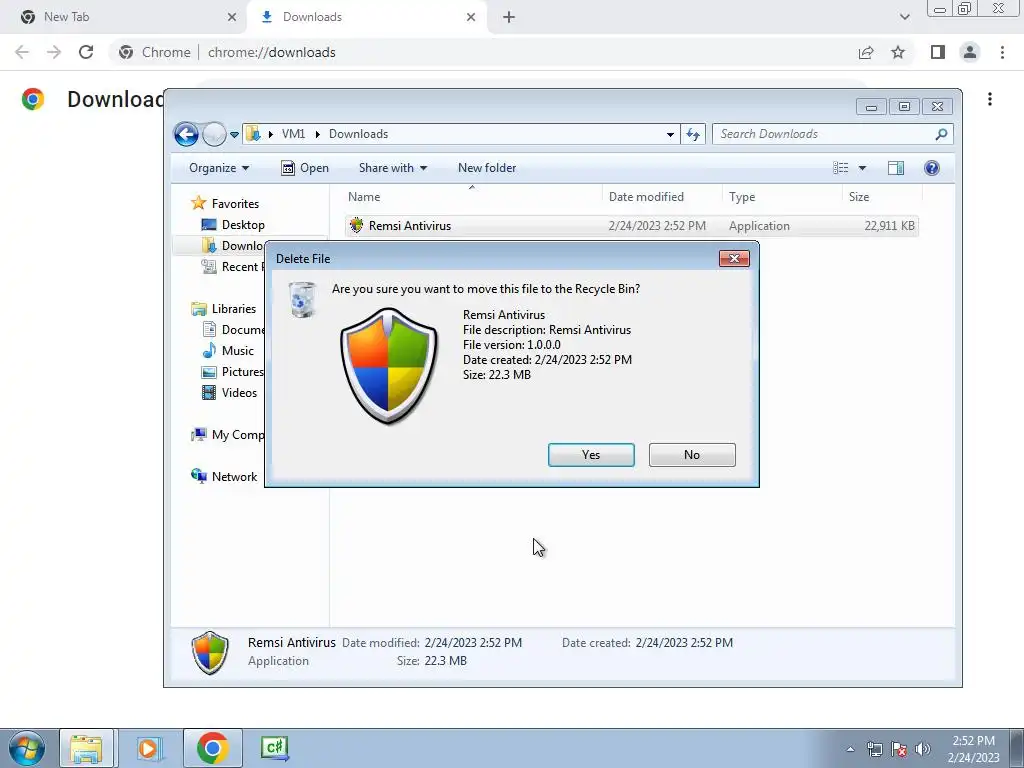1024x768 pixels.
Task: Click the shield icon in the details pane
Action: point(210,652)
